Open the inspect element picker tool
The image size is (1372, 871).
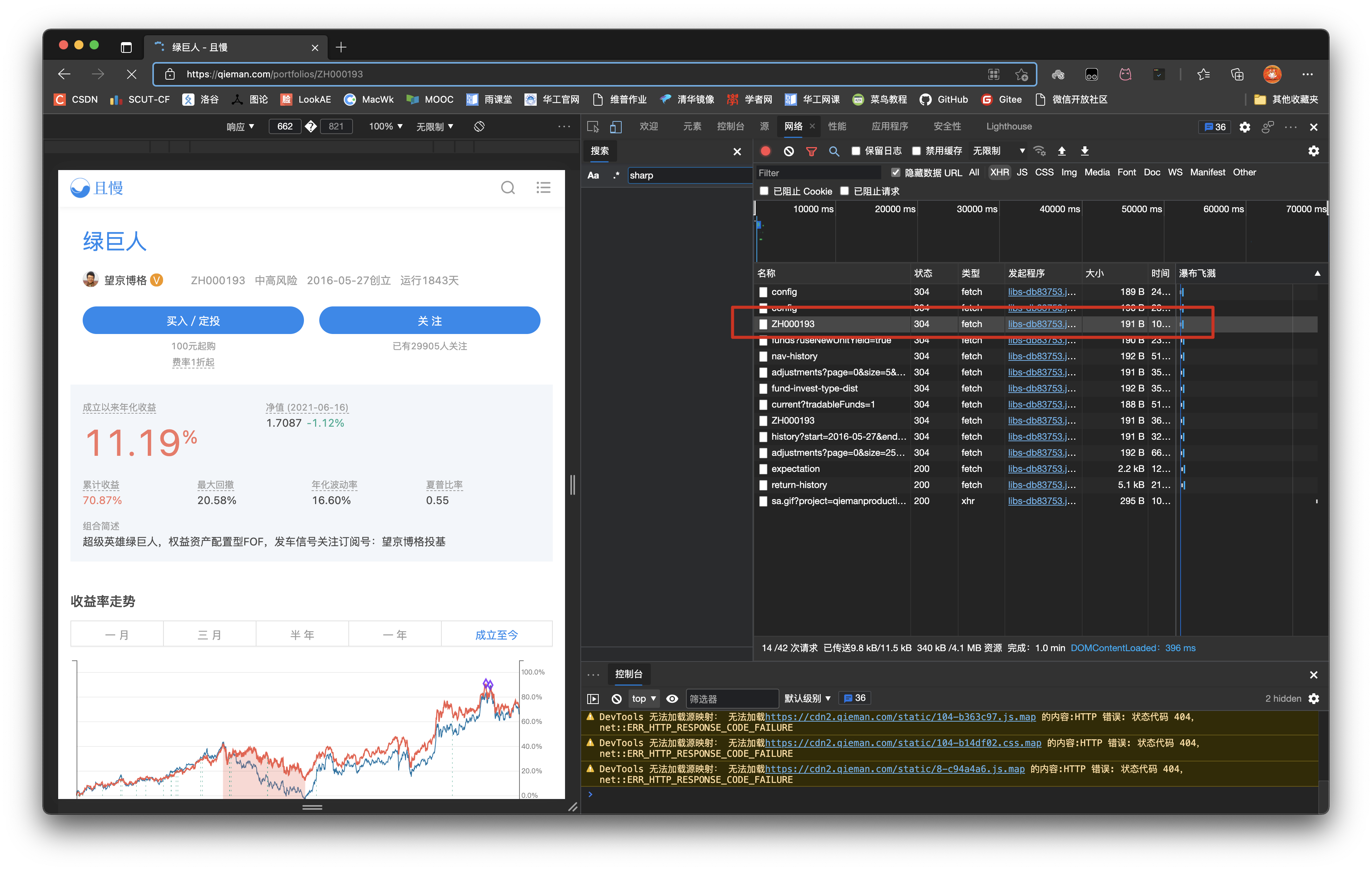(593, 126)
